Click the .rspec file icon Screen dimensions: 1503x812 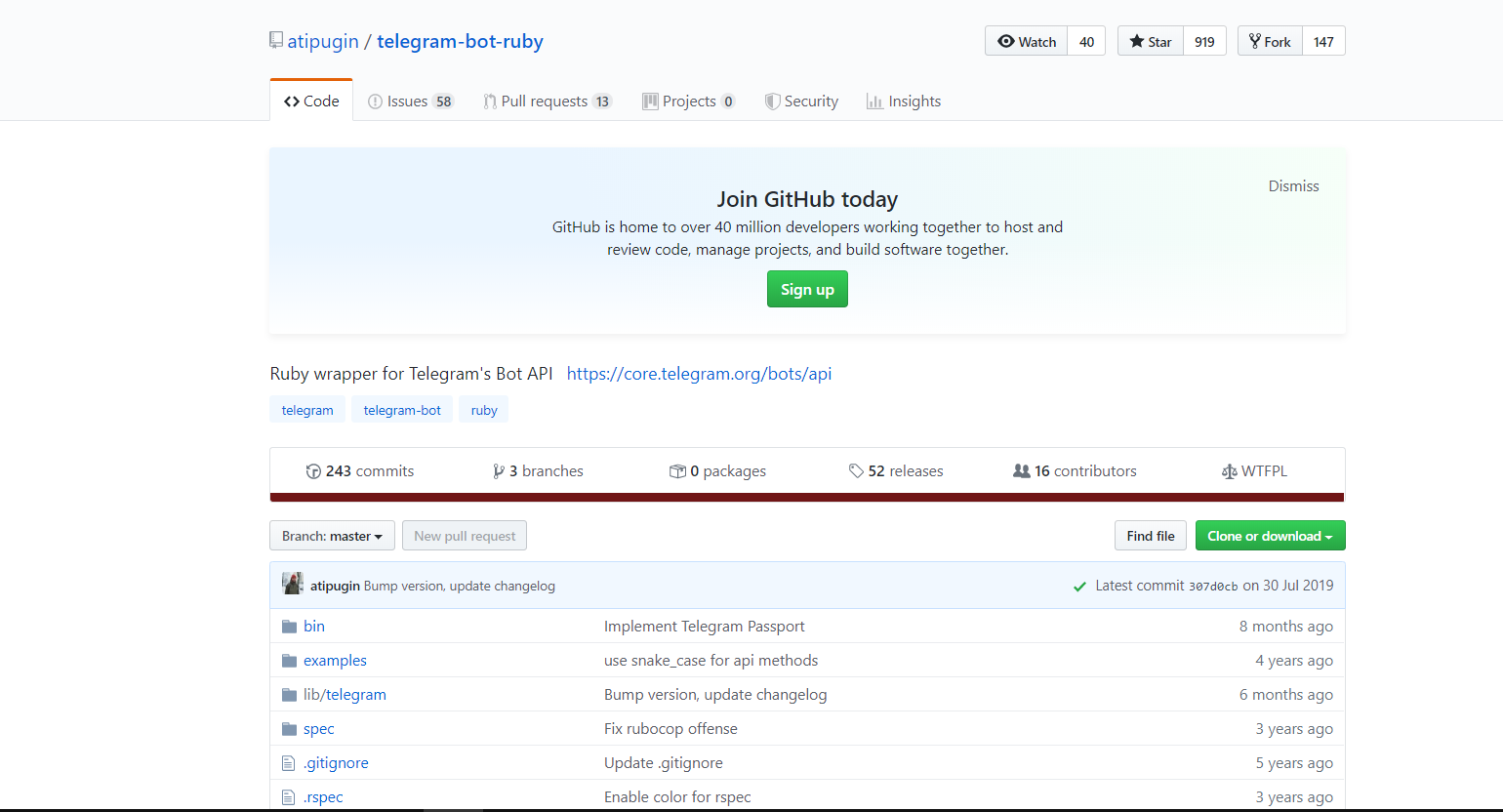(288, 797)
